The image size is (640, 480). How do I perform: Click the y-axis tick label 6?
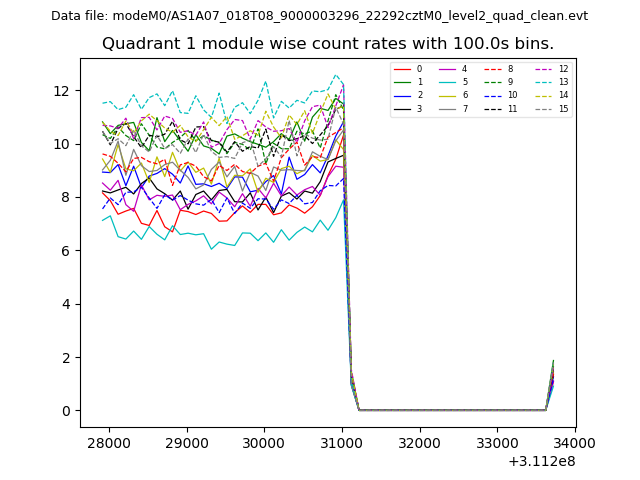click(65, 251)
